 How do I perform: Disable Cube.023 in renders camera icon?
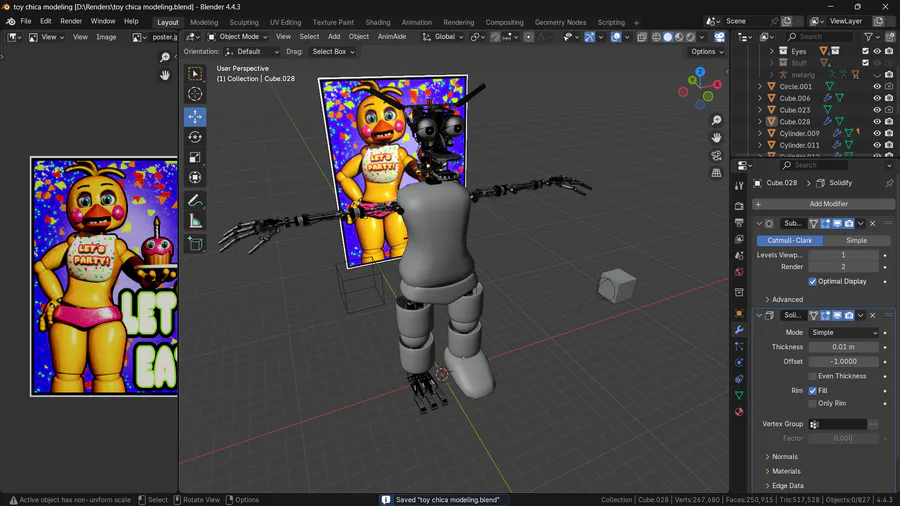tap(889, 110)
